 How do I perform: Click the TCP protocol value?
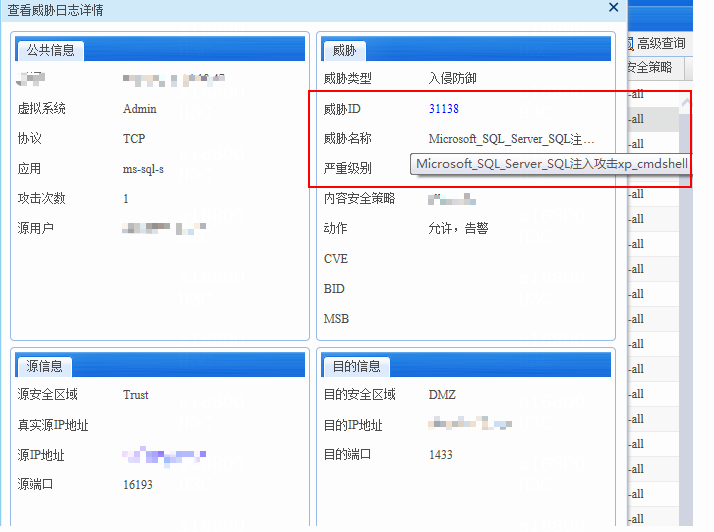click(x=134, y=139)
